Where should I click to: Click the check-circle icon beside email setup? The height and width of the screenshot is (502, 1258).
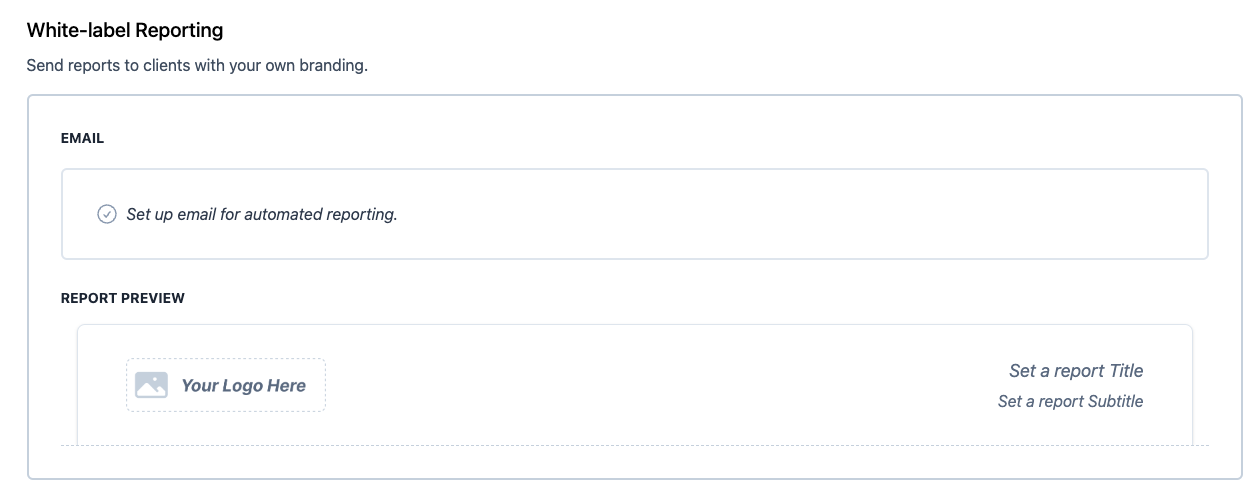(107, 214)
